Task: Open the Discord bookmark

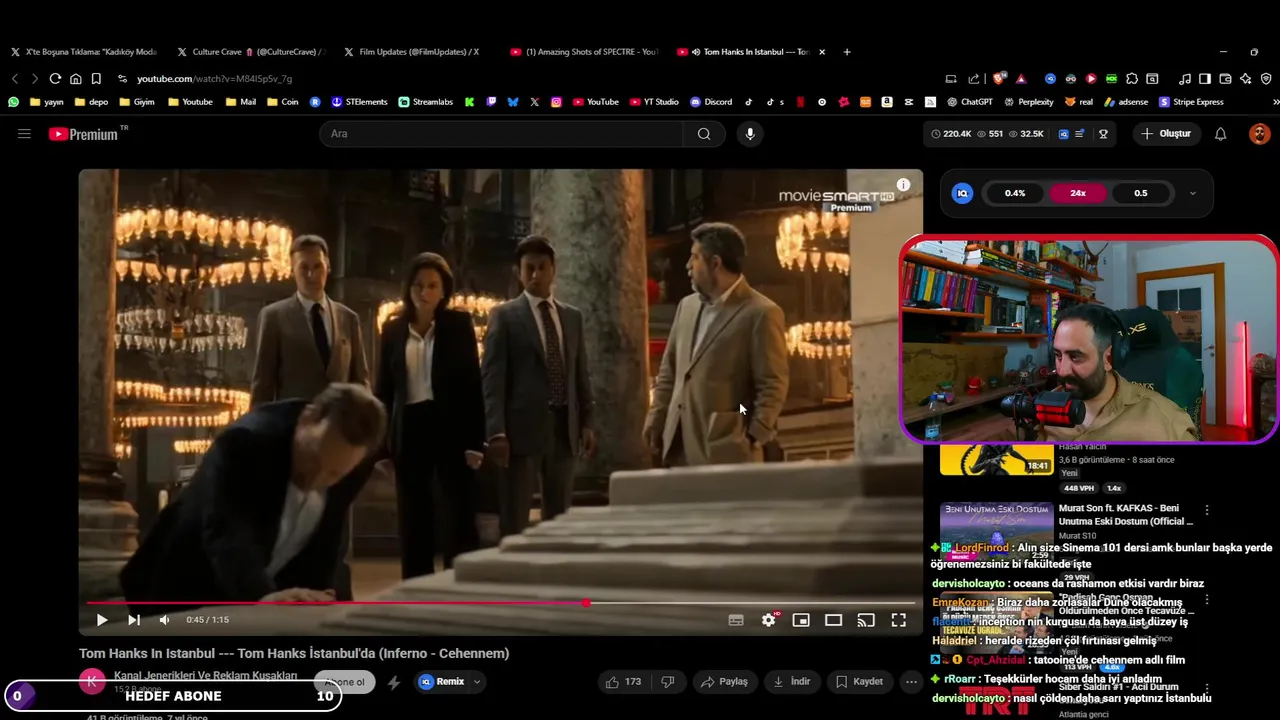Action: coord(711,102)
